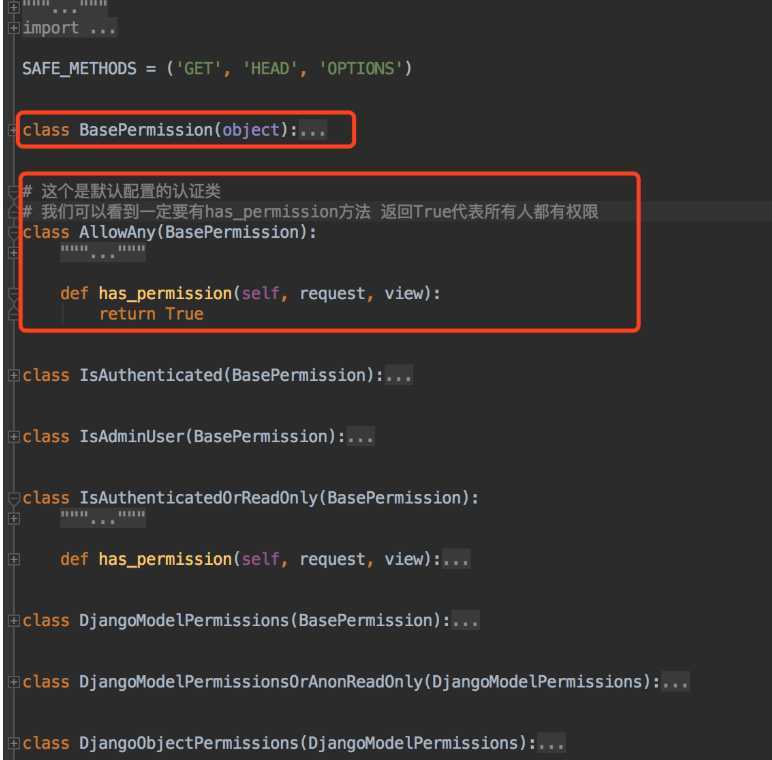Click the SAFE_METHODS variable name
The width and height of the screenshot is (772, 760).
point(79,68)
